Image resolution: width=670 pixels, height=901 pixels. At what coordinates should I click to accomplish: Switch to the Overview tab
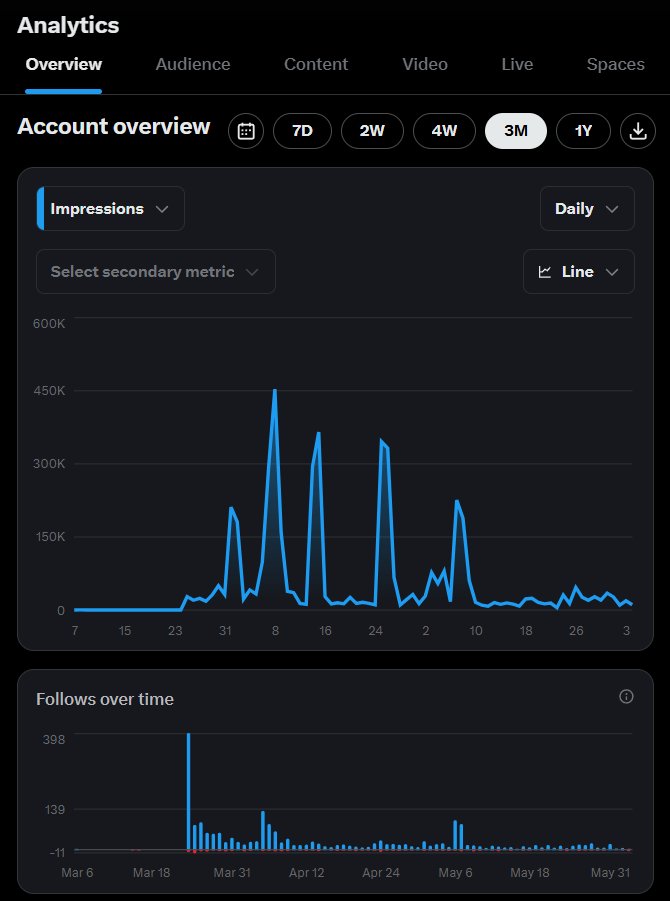(64, 64)
